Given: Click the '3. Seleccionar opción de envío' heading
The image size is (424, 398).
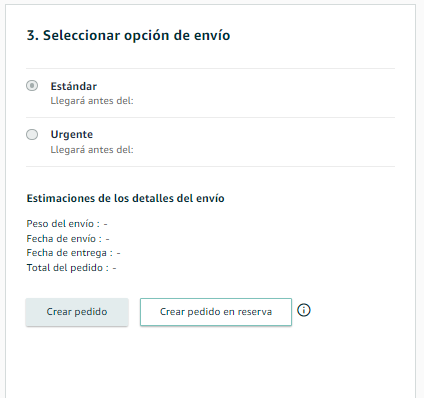Looking at the screenshot, I should click(x=128, y=35).
